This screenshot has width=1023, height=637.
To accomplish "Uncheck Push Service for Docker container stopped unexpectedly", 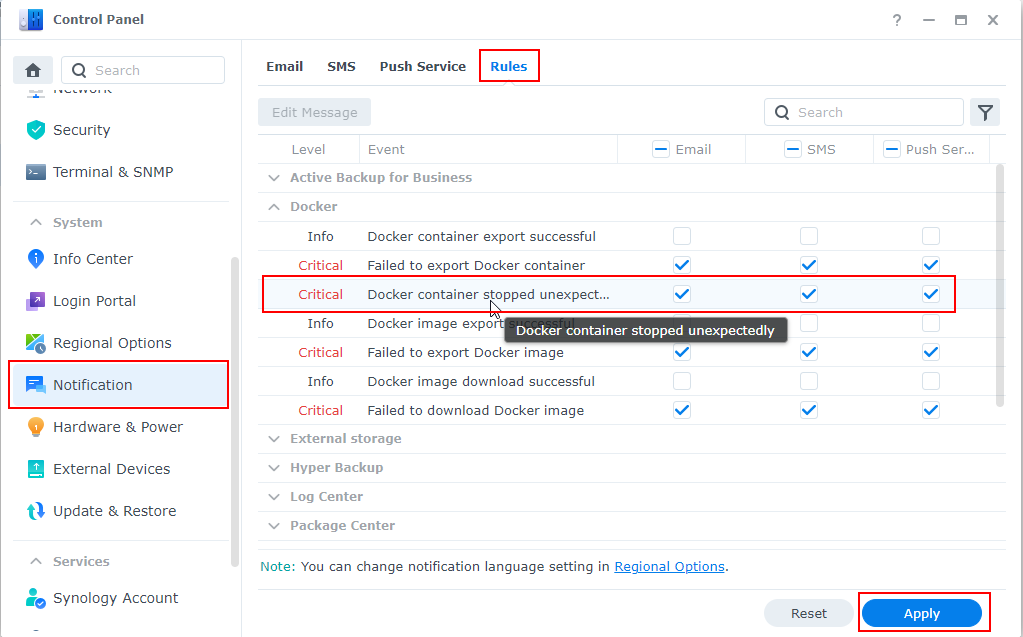I will [x=931, y=294].
